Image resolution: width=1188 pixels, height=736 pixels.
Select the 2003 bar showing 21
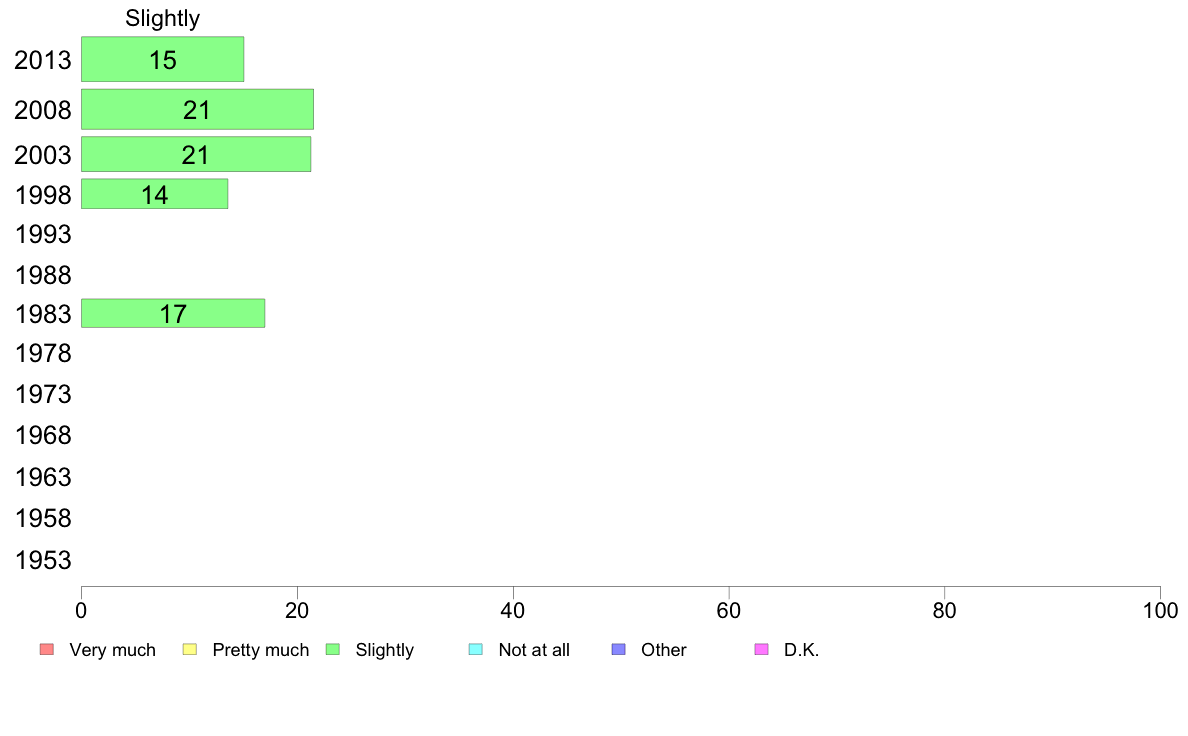(196, 154)
